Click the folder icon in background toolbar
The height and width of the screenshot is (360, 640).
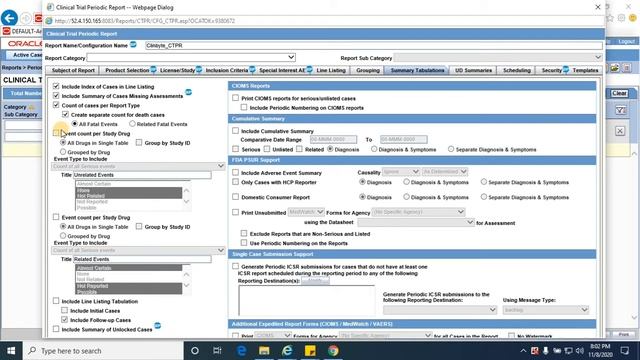point(615,68)
